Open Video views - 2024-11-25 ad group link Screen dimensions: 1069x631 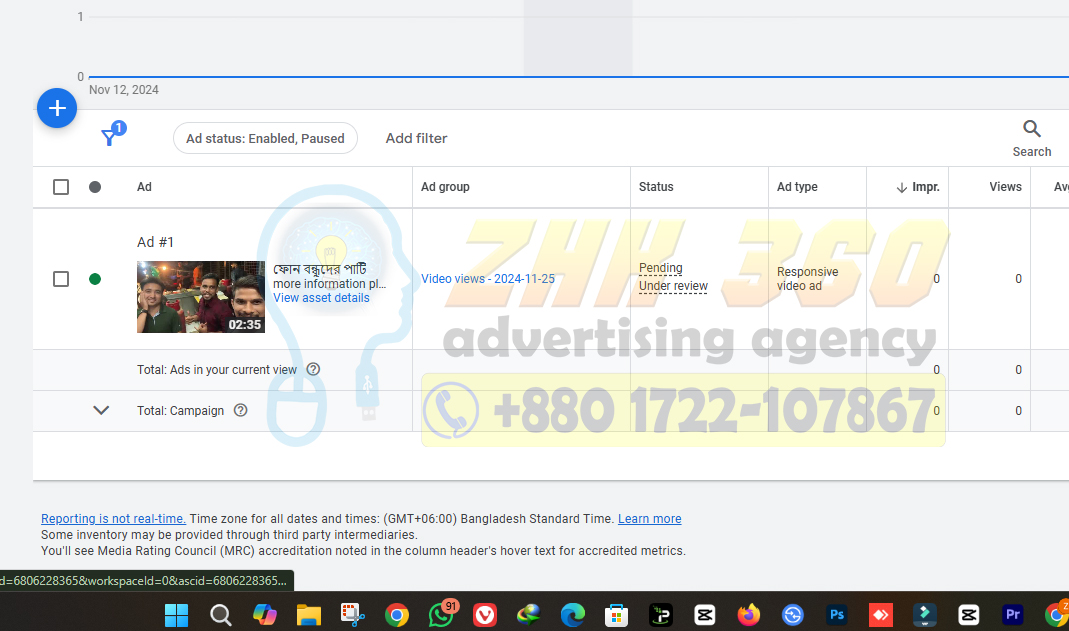coord(488,279)
